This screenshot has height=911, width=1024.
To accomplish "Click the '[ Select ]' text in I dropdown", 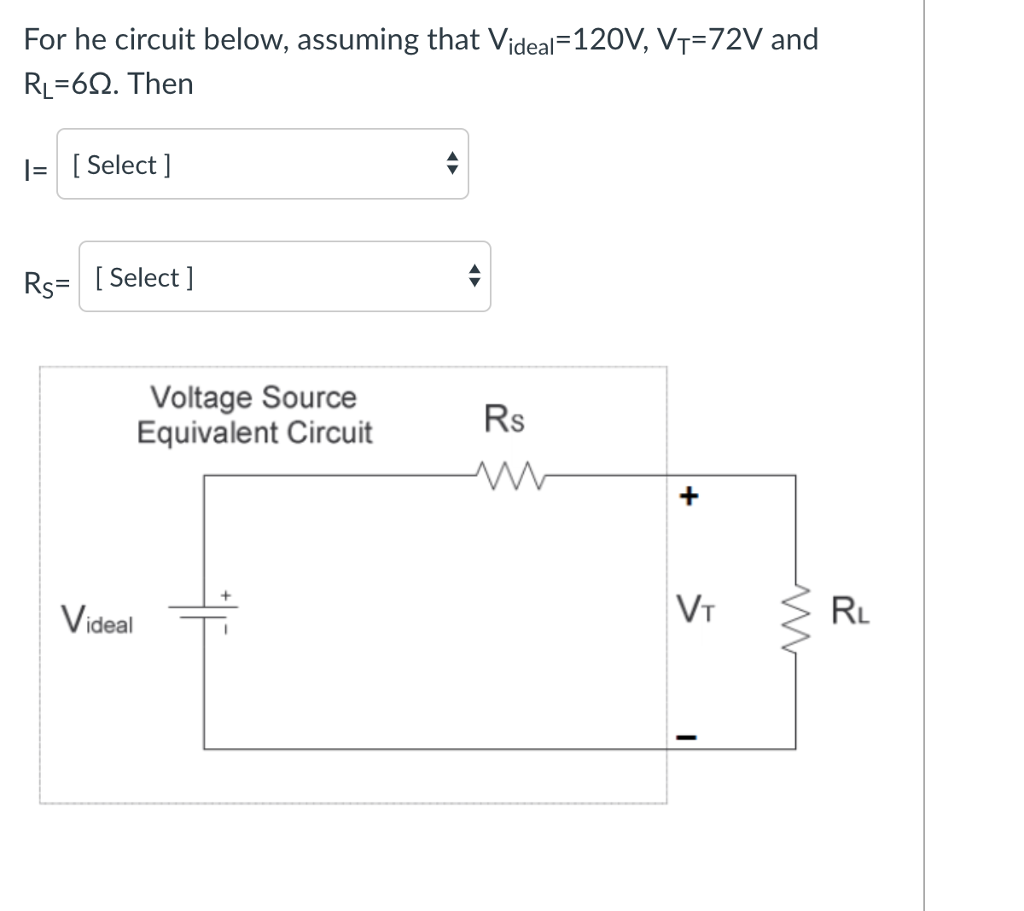I will click(x=121, y=165).
